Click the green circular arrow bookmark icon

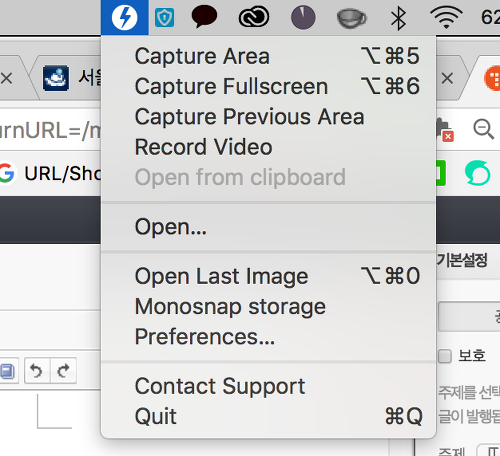click(477, 173)
